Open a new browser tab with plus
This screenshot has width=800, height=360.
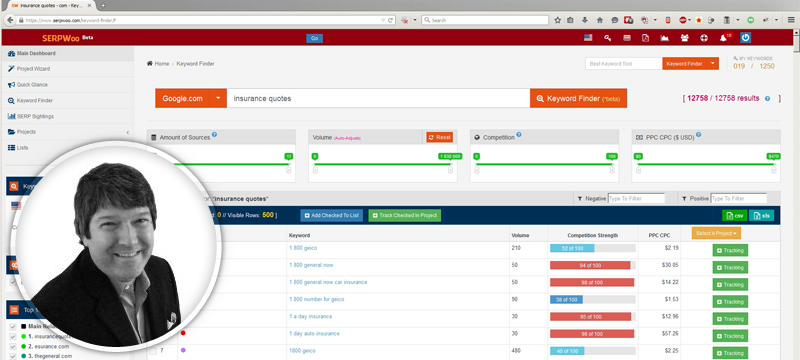[x=103, y=5]
